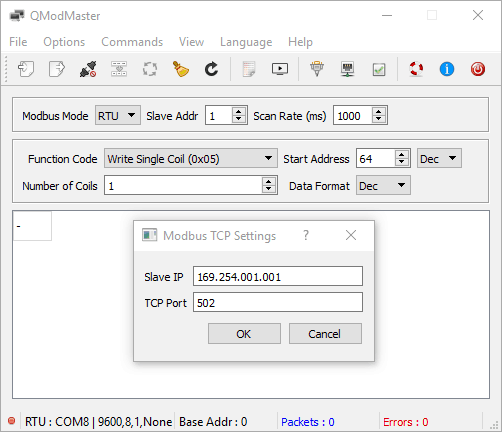Click the Start Address 64 field
The width and height of the screenshot is (502, 432).
[x=376, y=158]
